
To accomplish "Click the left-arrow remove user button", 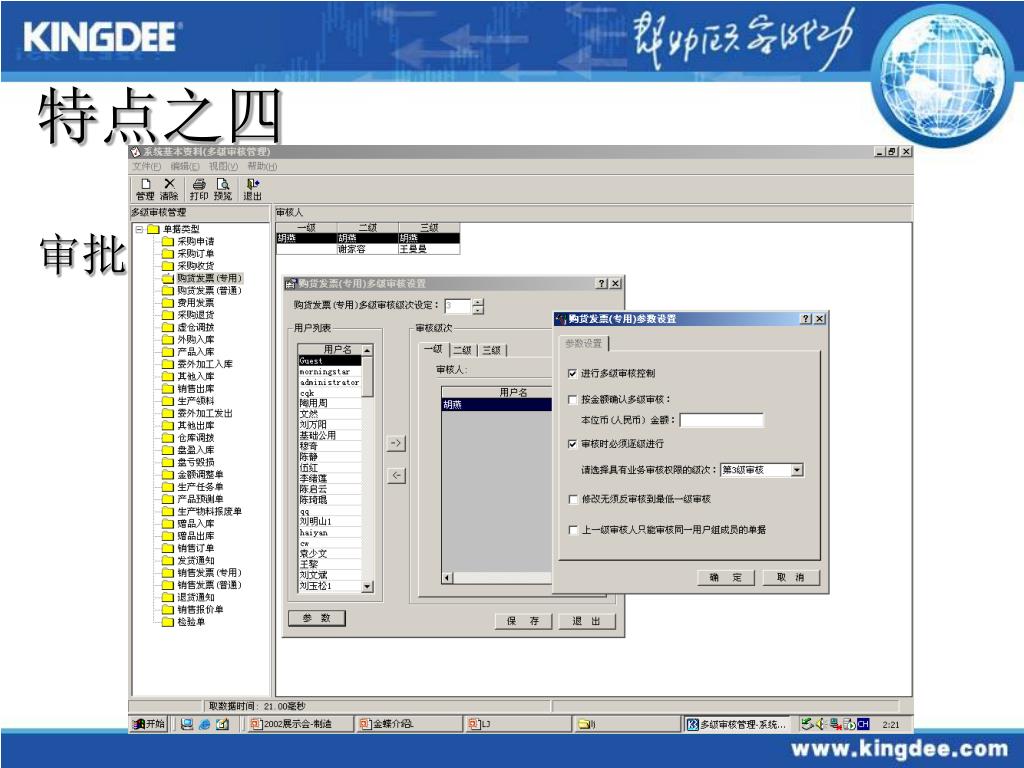I will coord(396,475).
